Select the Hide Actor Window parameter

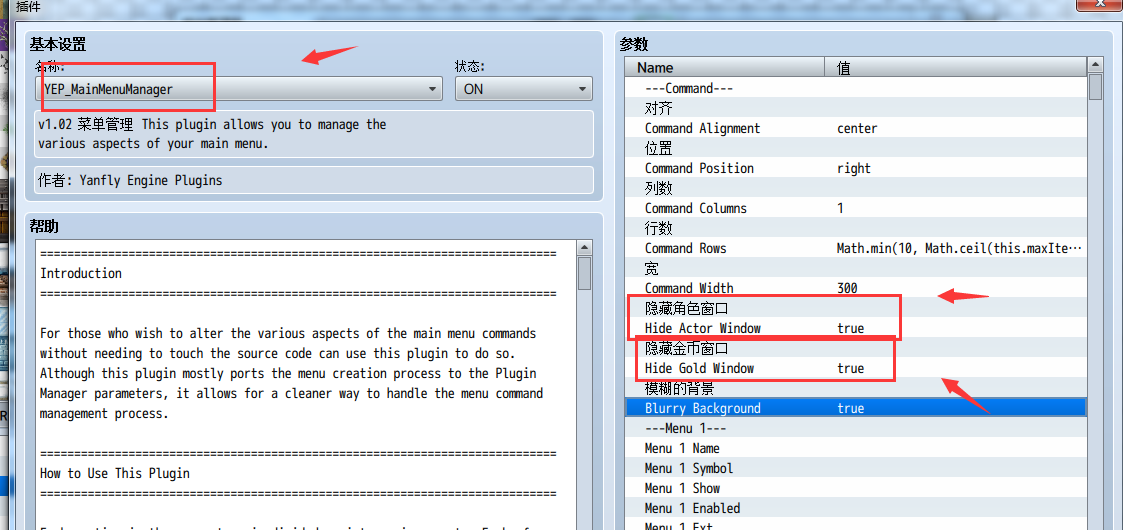coord(703,329)
